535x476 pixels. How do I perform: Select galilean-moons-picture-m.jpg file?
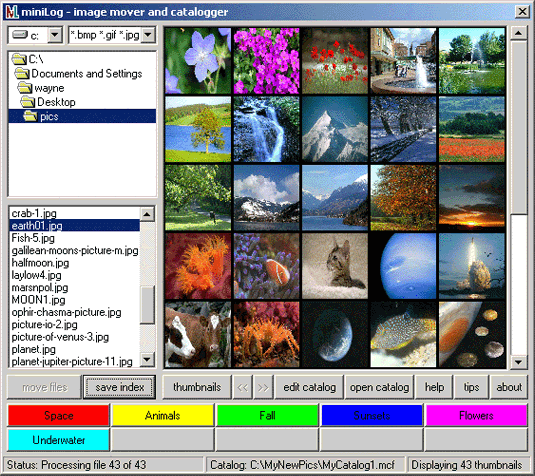(x=74, y=250)
